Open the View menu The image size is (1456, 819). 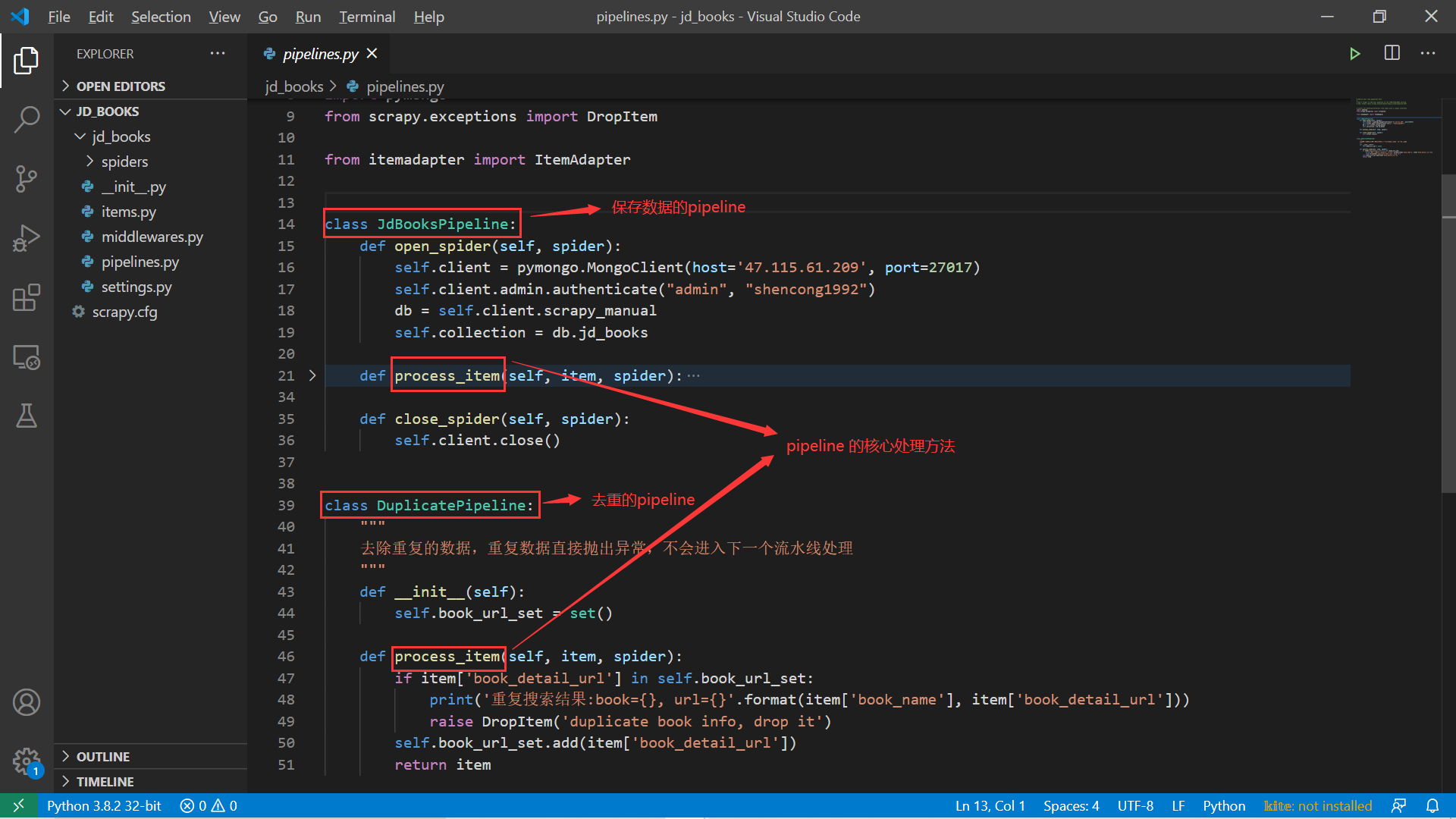pyautogui.click(x=224, y=16)
